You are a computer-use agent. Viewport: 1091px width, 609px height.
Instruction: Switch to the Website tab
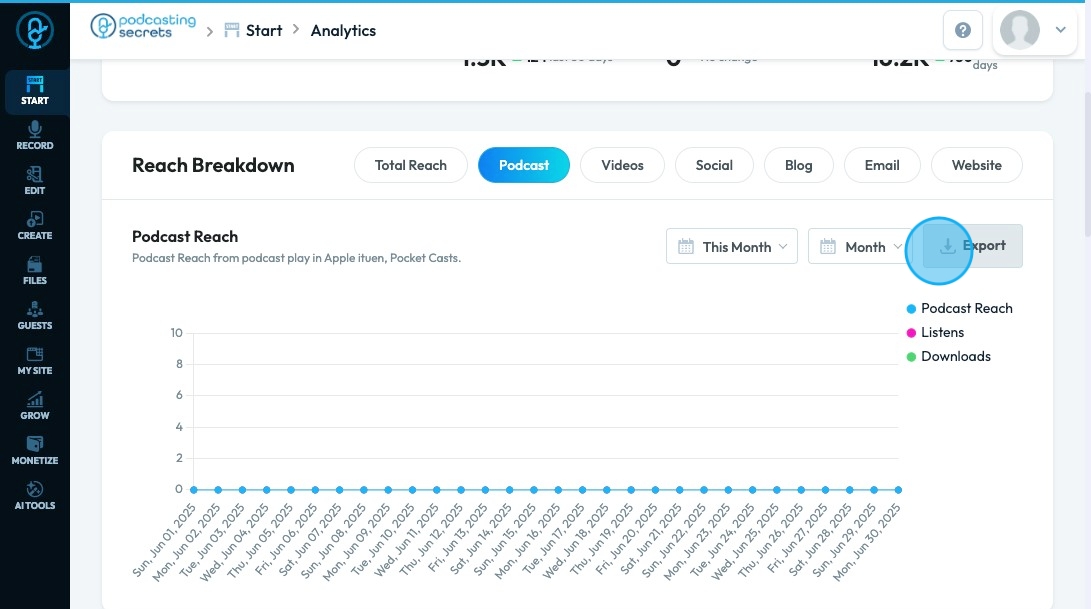pos(977,165)
